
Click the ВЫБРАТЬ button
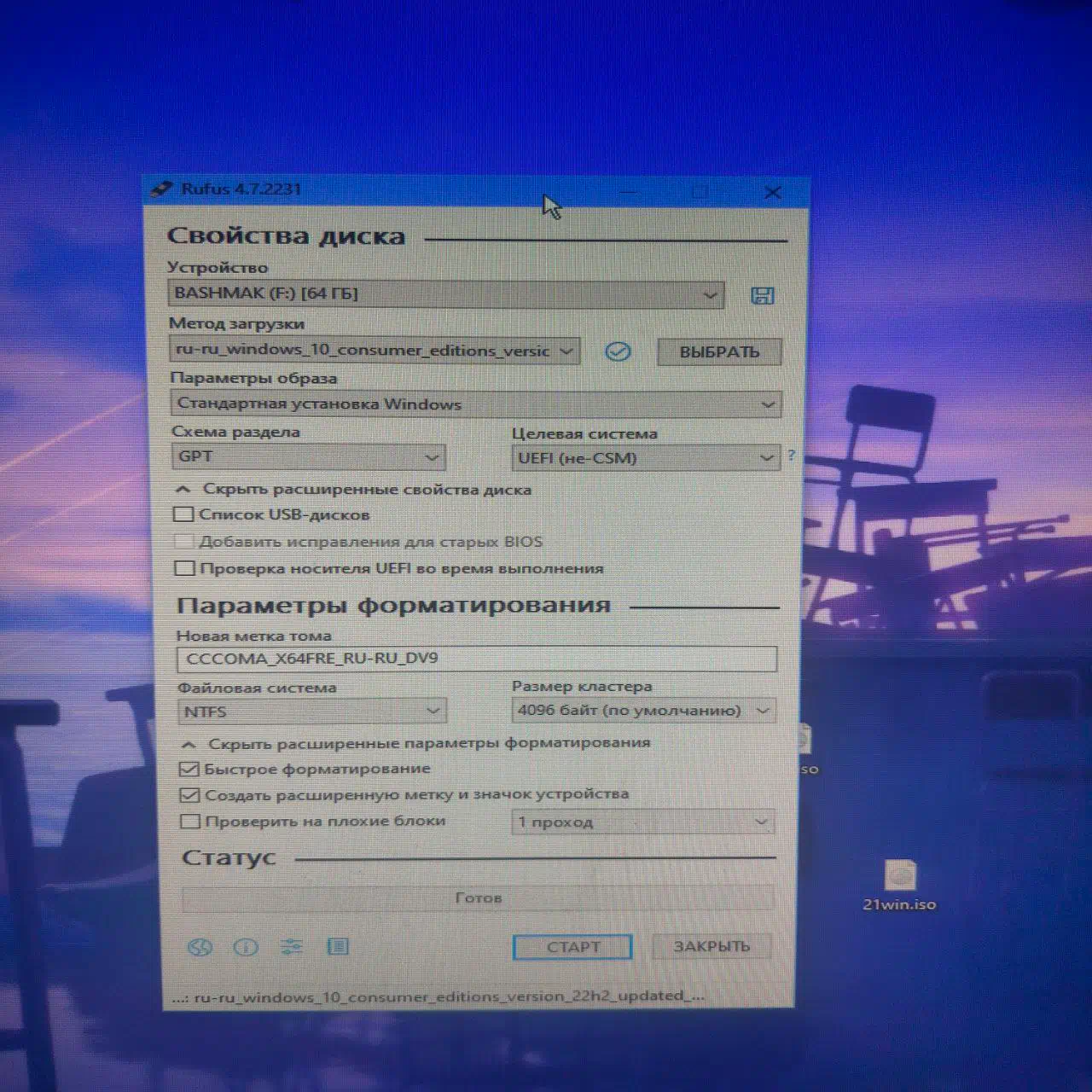(719, 351)
